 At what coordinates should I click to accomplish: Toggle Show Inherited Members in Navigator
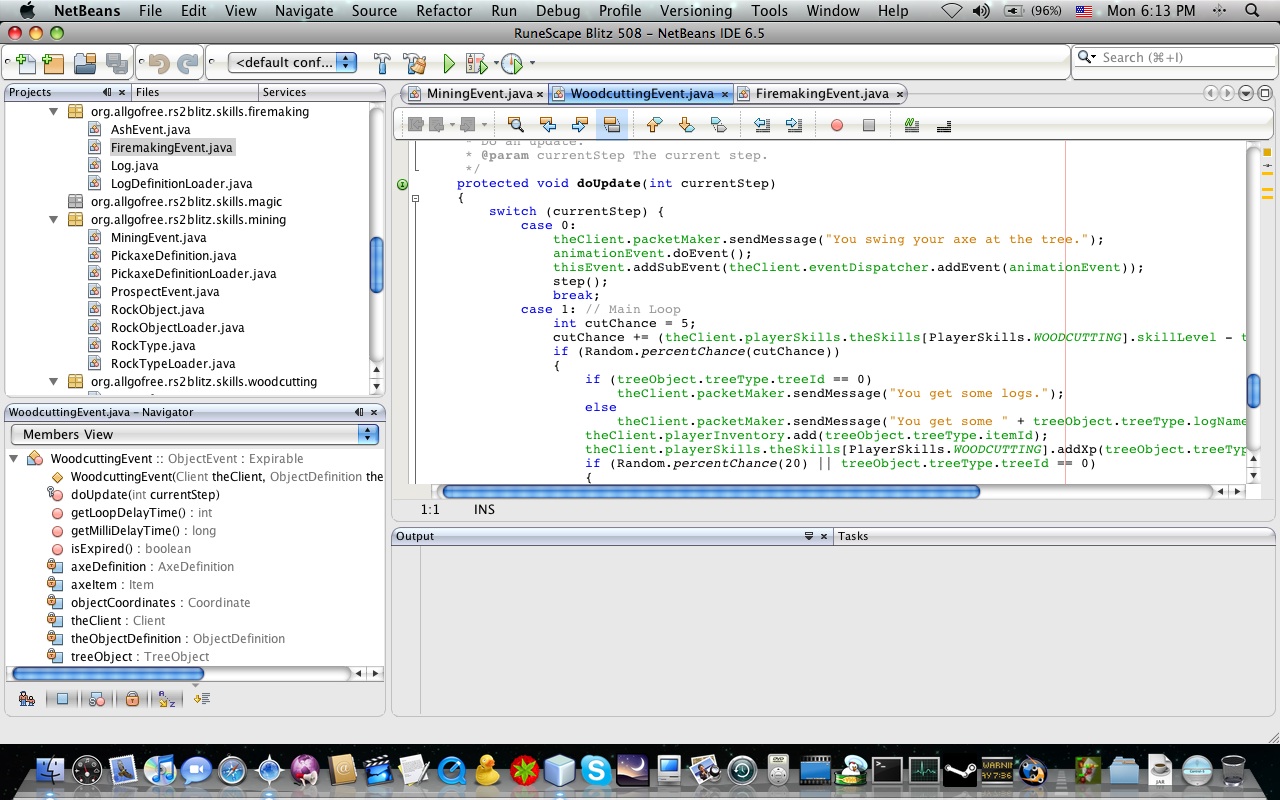tap(27, 699)
